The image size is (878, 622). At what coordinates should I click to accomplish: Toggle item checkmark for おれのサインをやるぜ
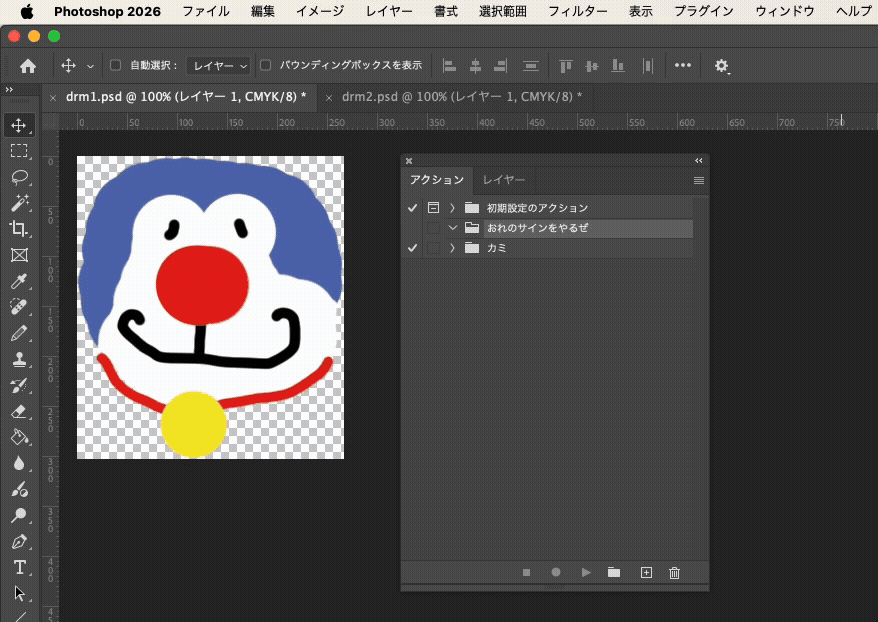[x=413, y=228]
